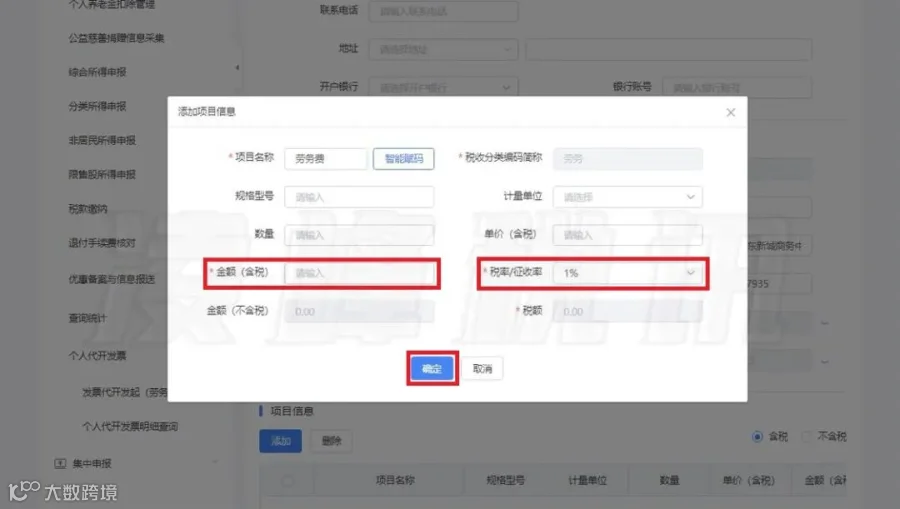Click the 单价（含税）input field in dialog
Image resolution: width=900 pixels, height=509 pixels.
[x=627, y=235]
